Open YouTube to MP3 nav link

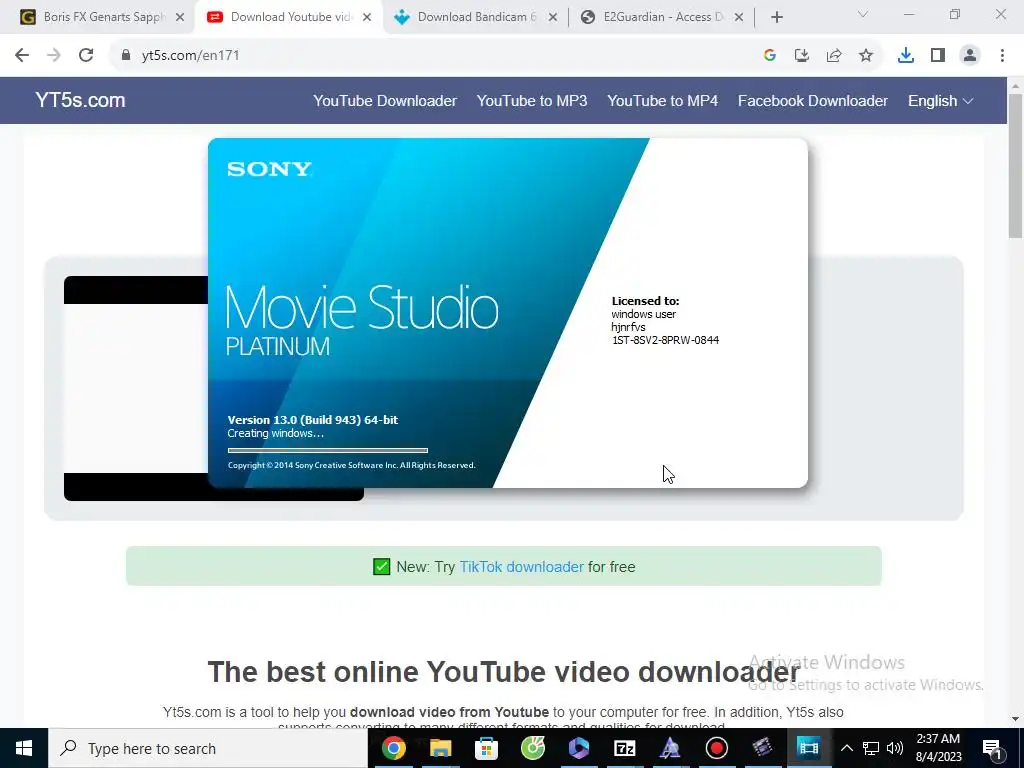532,101
